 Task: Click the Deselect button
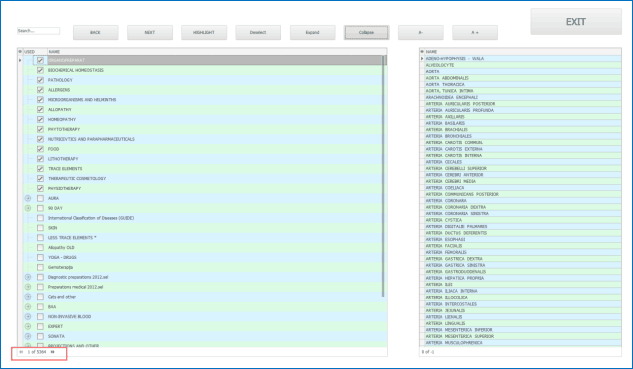click(x=258, y=33)
